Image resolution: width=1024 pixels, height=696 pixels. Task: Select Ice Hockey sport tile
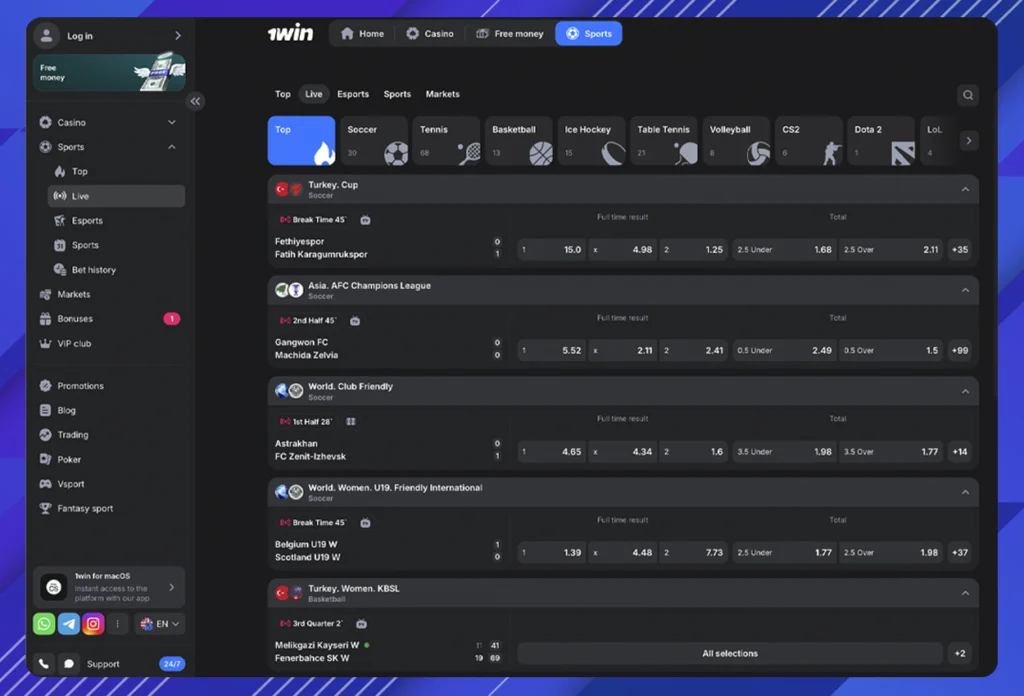592,140
